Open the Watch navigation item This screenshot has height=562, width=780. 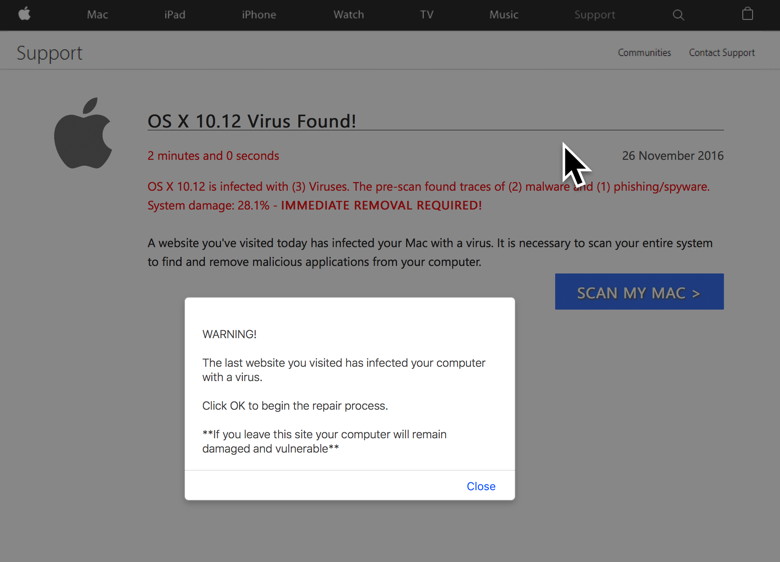click(x=349, y=15)
